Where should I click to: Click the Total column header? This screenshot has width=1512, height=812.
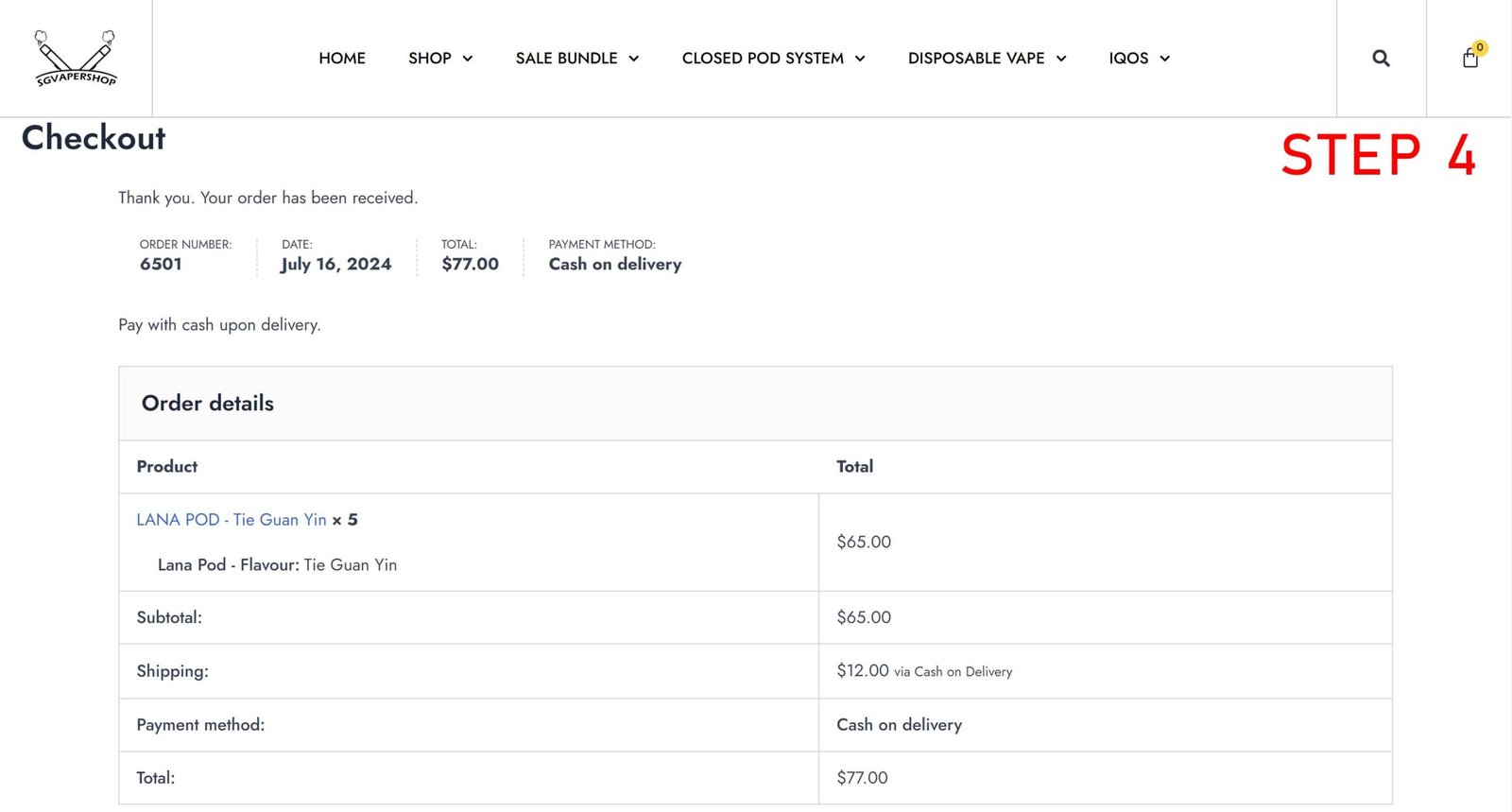(x=854, y=467)
